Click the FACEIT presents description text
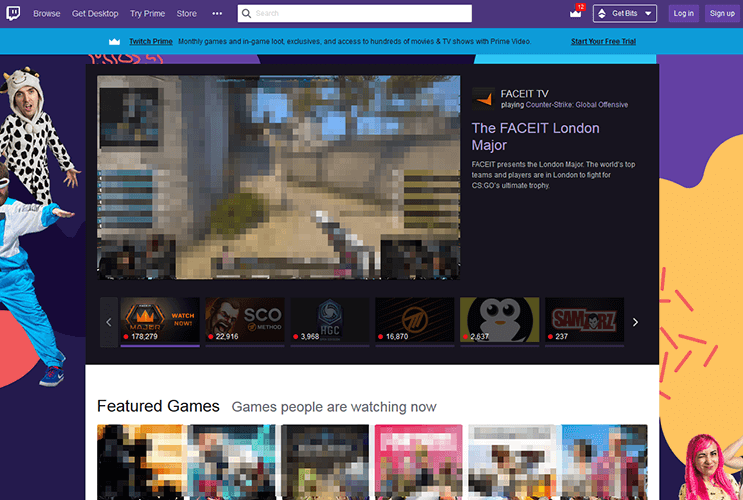The width and height of the screenshot is (743, 500). coord(553,175)
